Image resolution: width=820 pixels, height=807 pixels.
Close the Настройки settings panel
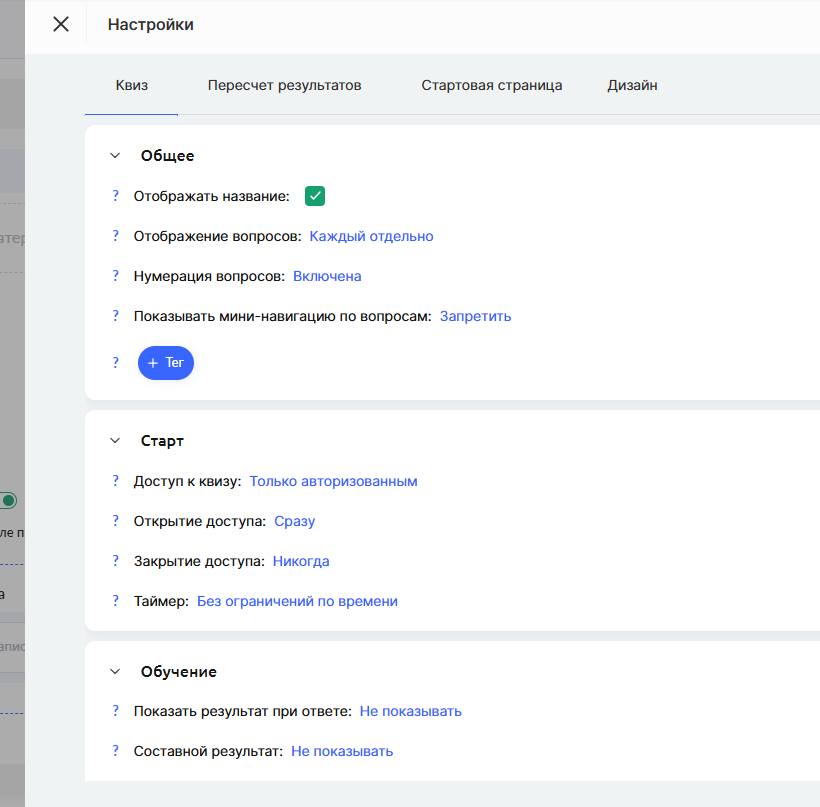[x=61, y=25]
